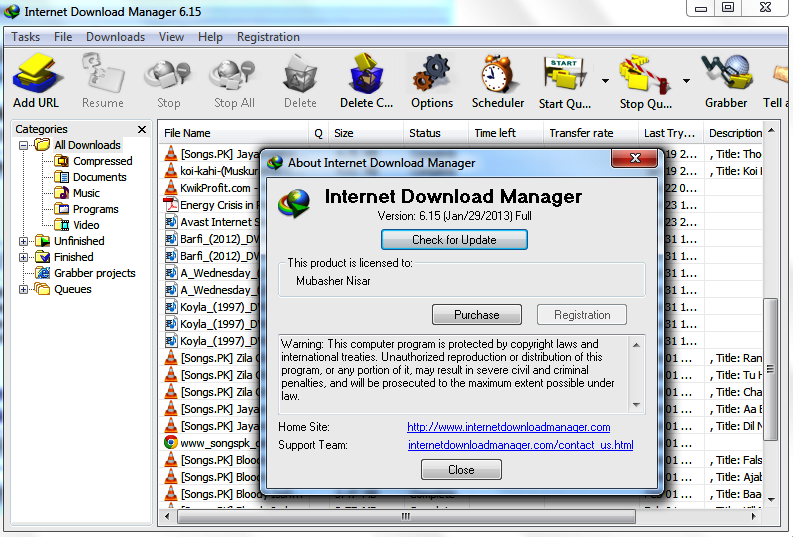Open the Start Queue dropdown arrow
Image resolution: width=793 pixels, height=537 pixels.
coord(605,81)
